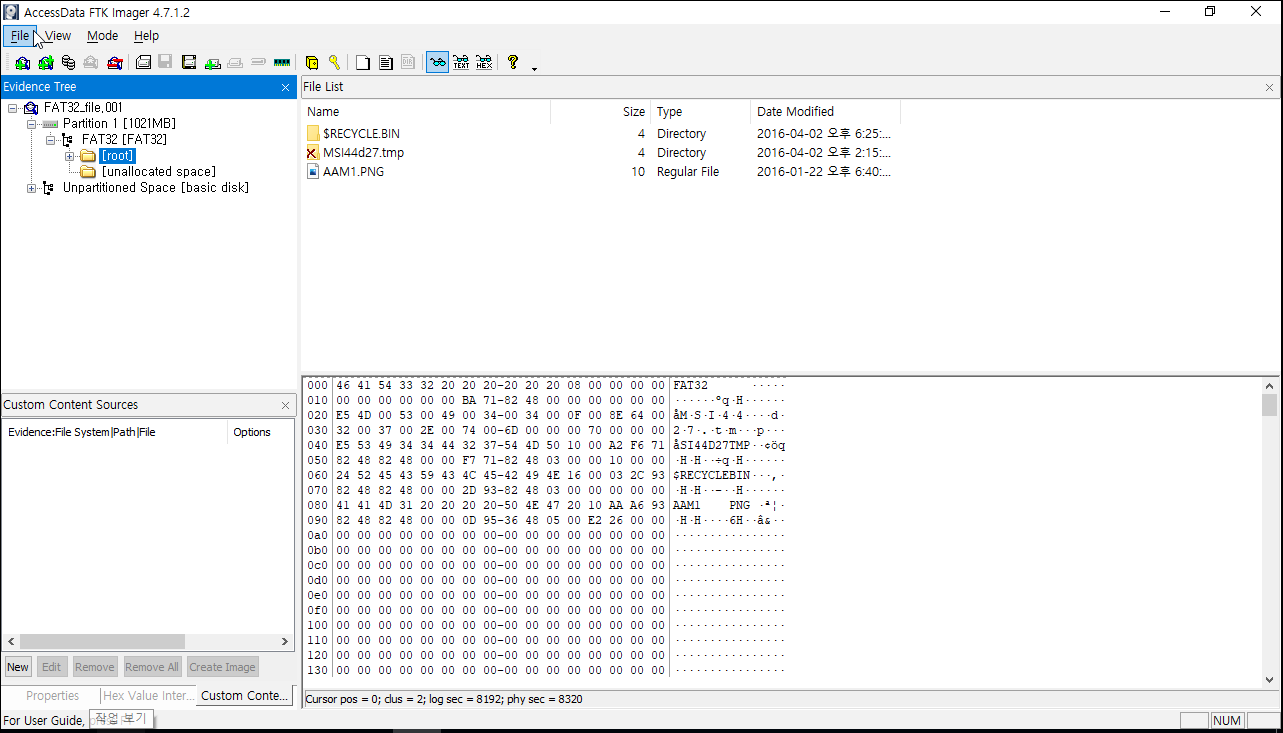This screenshot has width=1283, height=733.
Task: Close the File List panel
Action: (x=1270, y=88)
